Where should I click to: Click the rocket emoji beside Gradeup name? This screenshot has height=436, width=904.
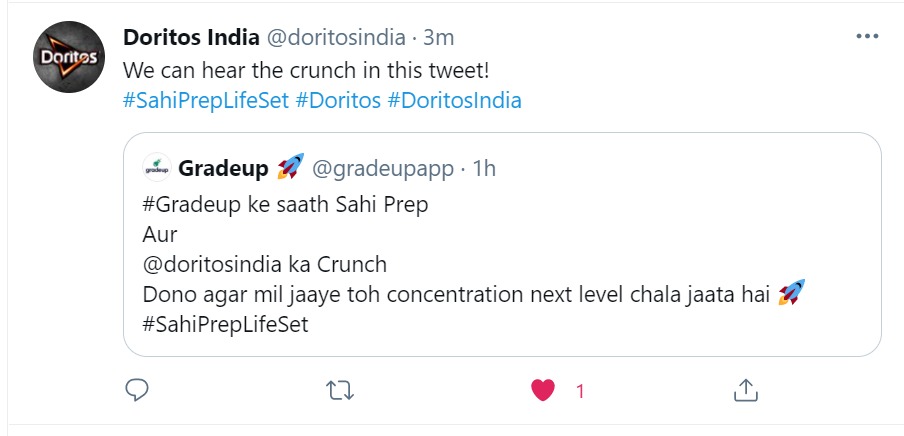tap(290, 168)
